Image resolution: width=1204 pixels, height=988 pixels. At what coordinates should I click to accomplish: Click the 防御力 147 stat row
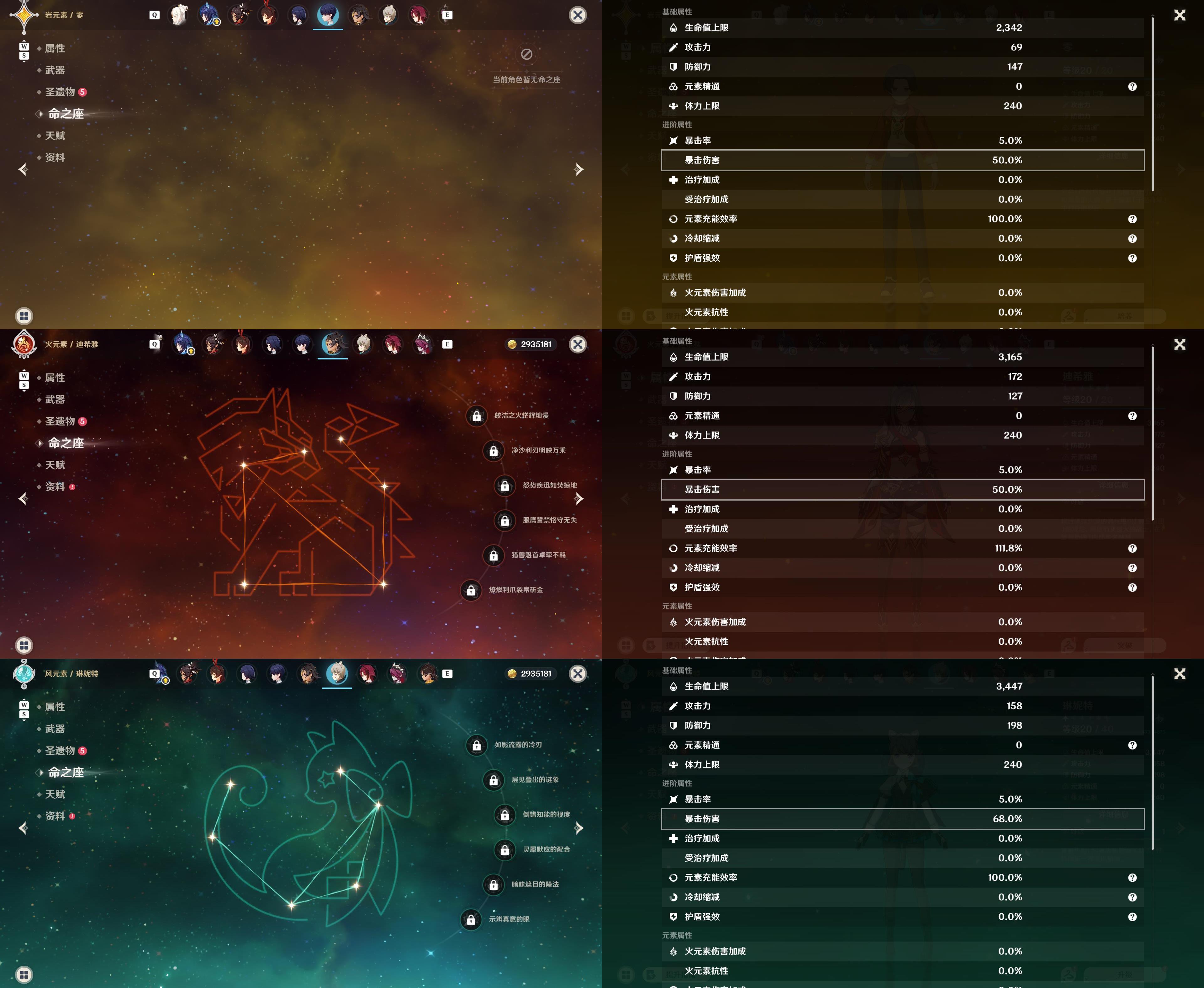click(x=902, y=66)
